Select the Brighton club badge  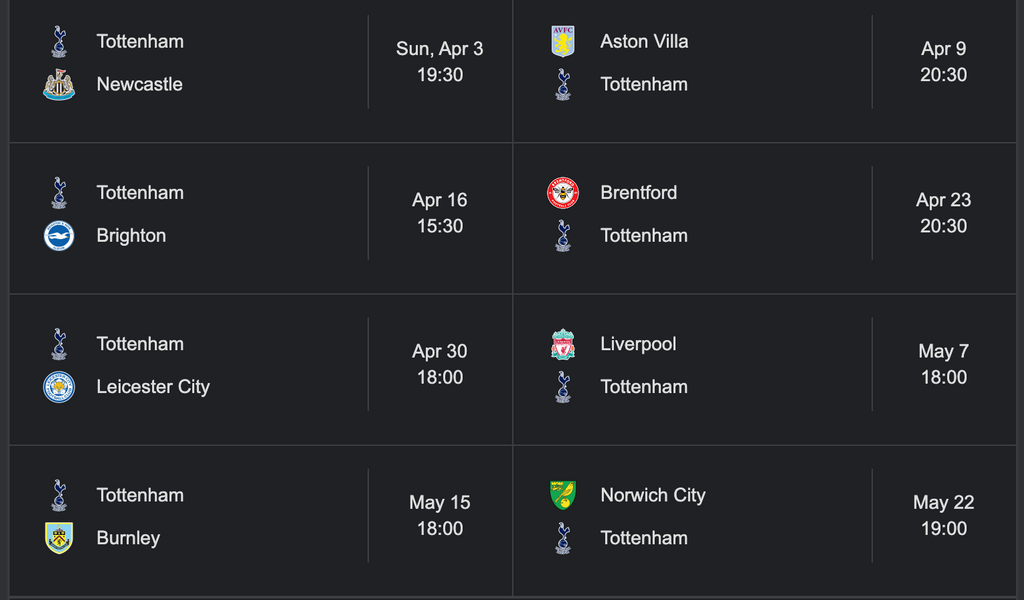(59, 236)
